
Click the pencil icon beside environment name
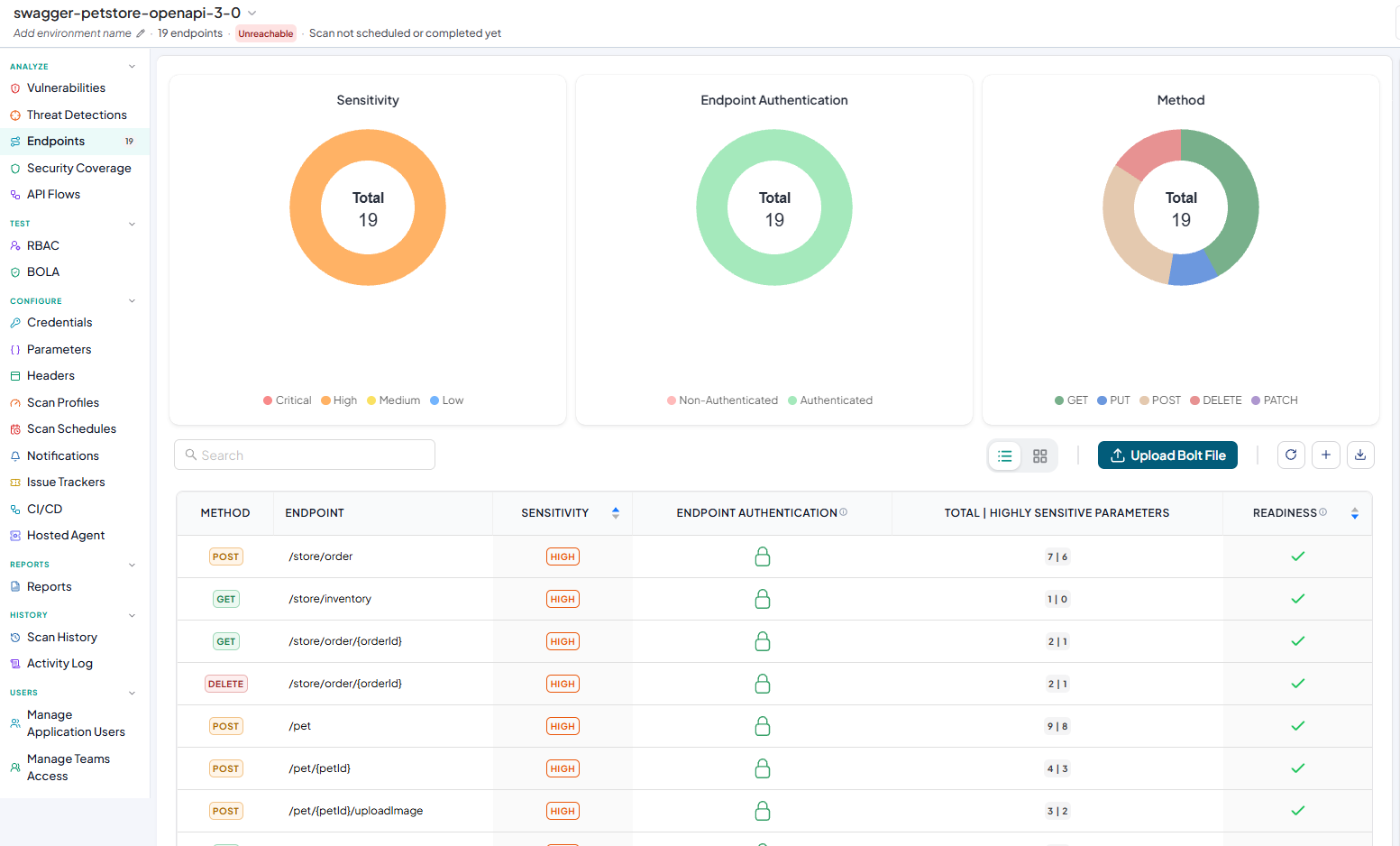[x=141, y=33]
